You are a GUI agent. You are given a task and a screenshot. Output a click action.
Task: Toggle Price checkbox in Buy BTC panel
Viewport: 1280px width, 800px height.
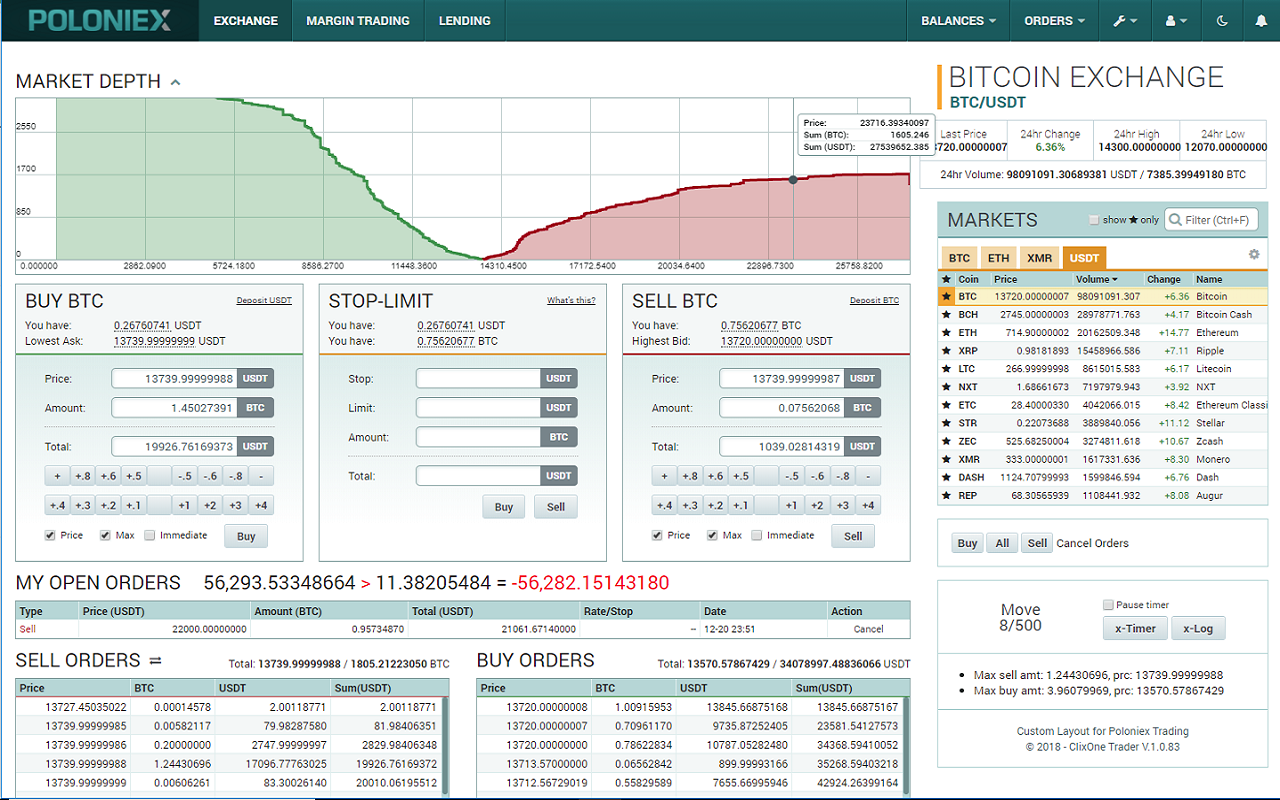[x=50, y=535]
